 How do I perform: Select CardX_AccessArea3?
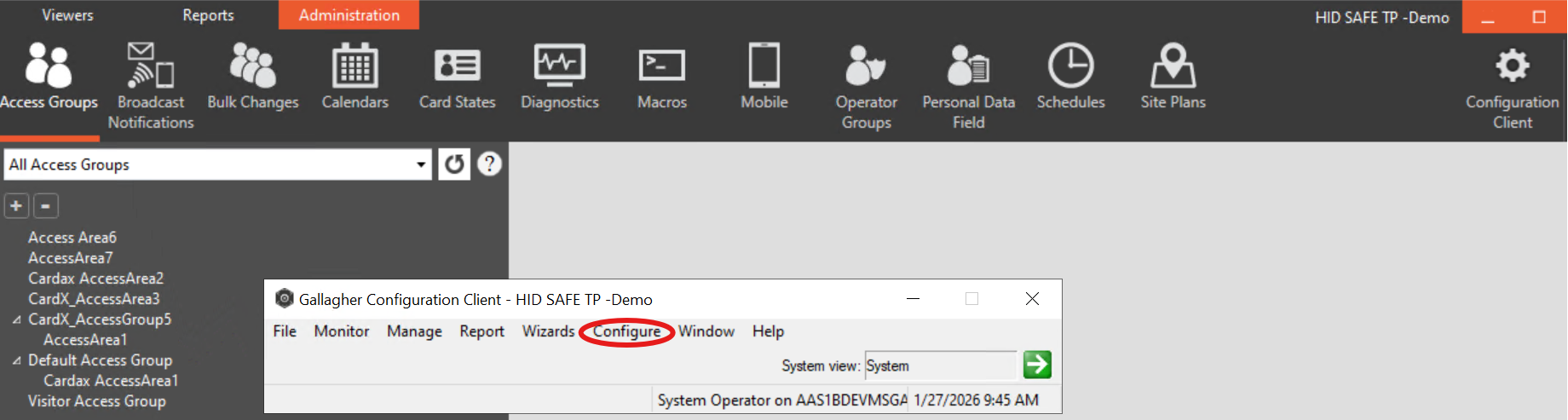[x=94, y=299]
